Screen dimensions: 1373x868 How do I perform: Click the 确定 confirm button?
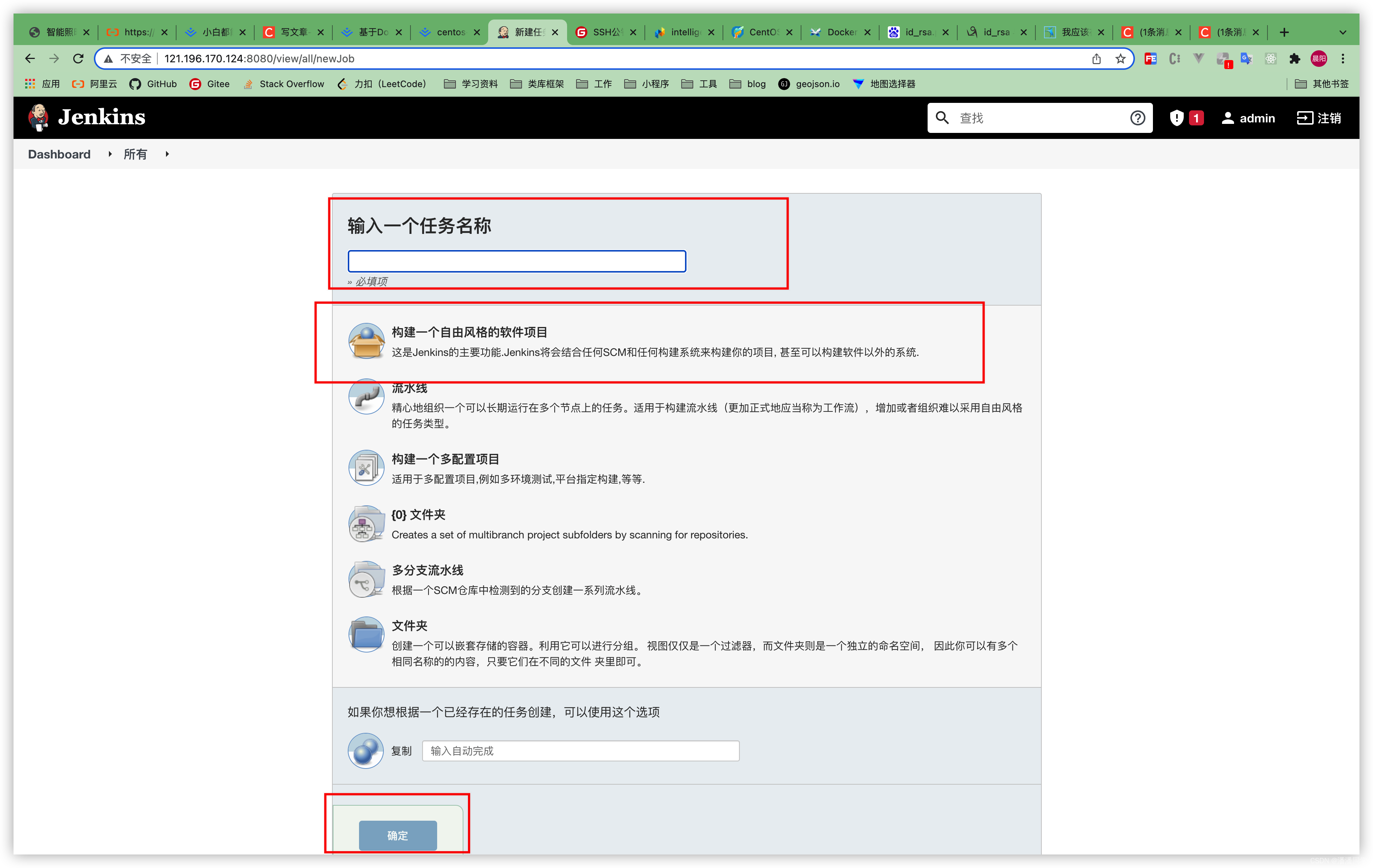coord(397,835)
